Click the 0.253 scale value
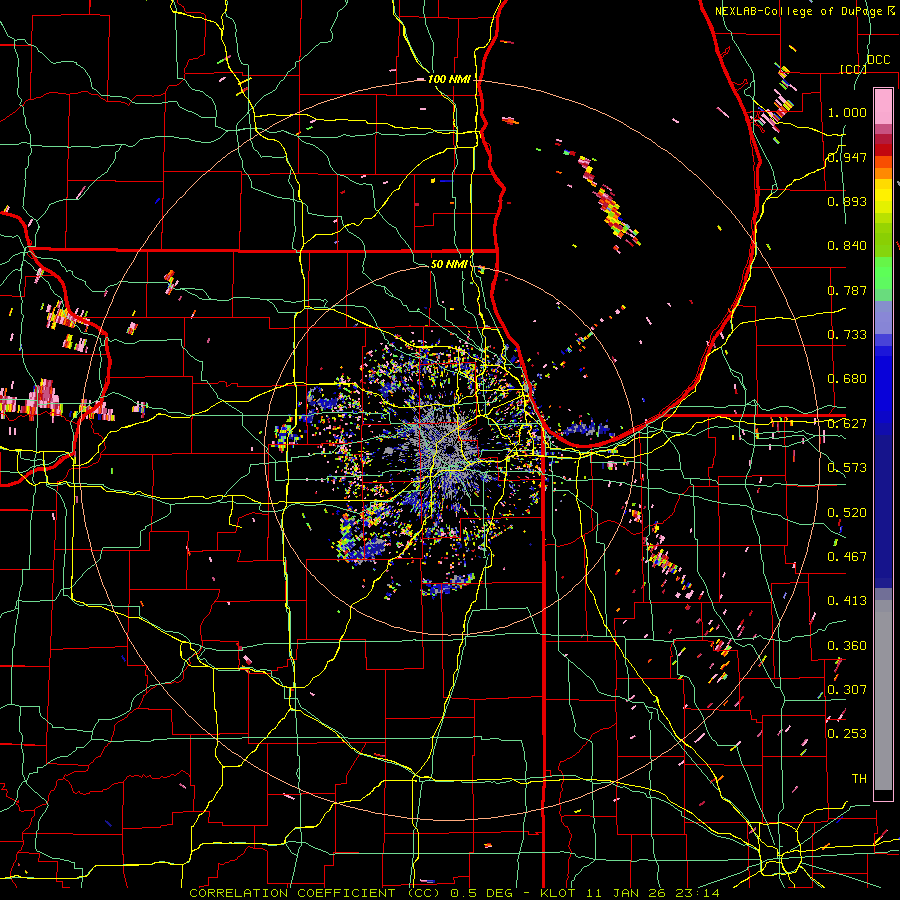 point(847,734)
